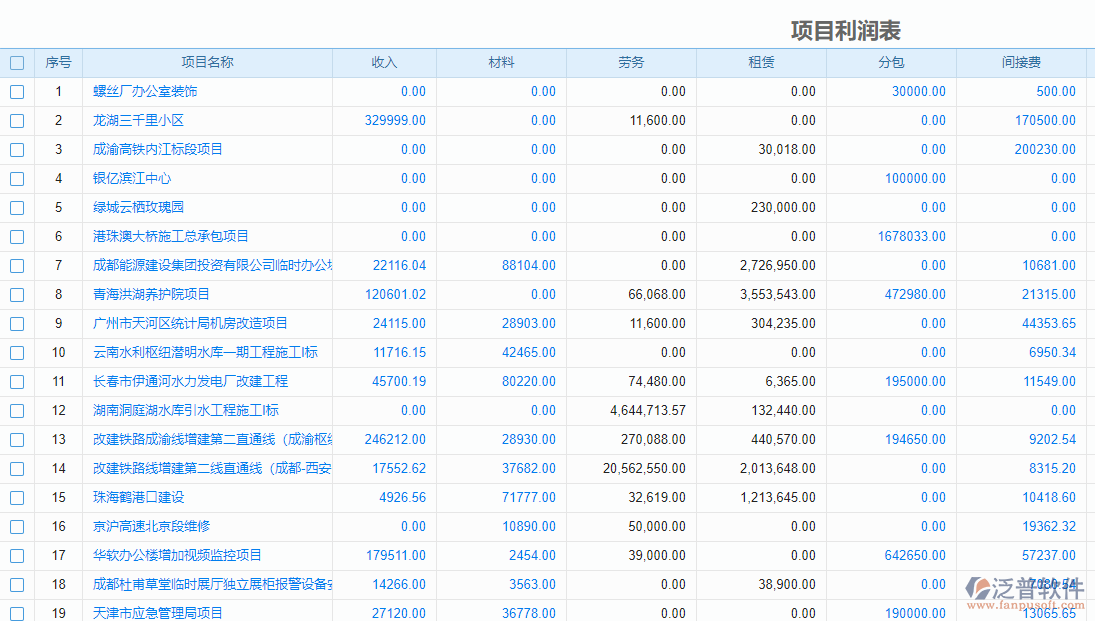Sort the table by 劳务 column
1095x621 pixels.
(630, 62)
